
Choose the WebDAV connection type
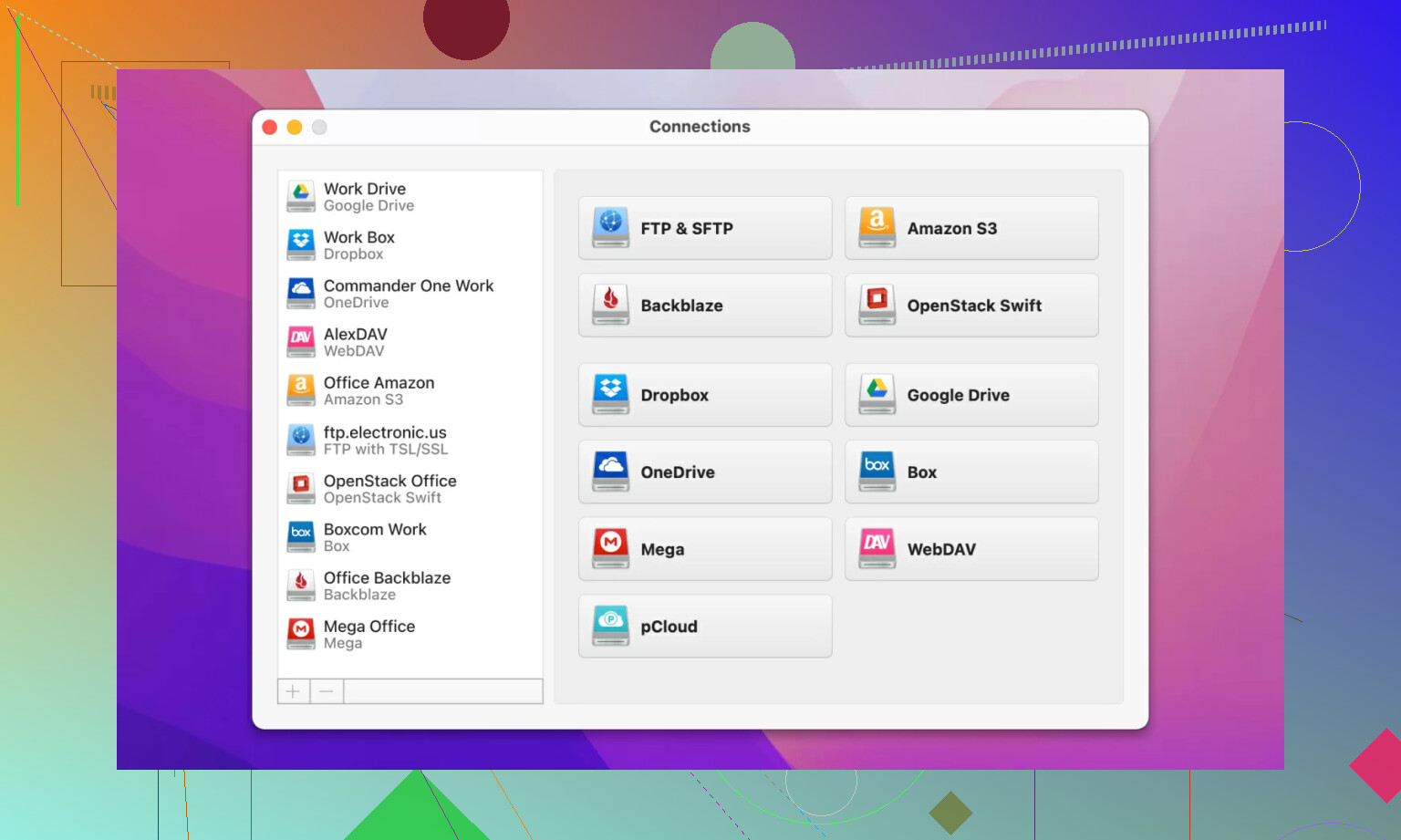coord(971,549)
